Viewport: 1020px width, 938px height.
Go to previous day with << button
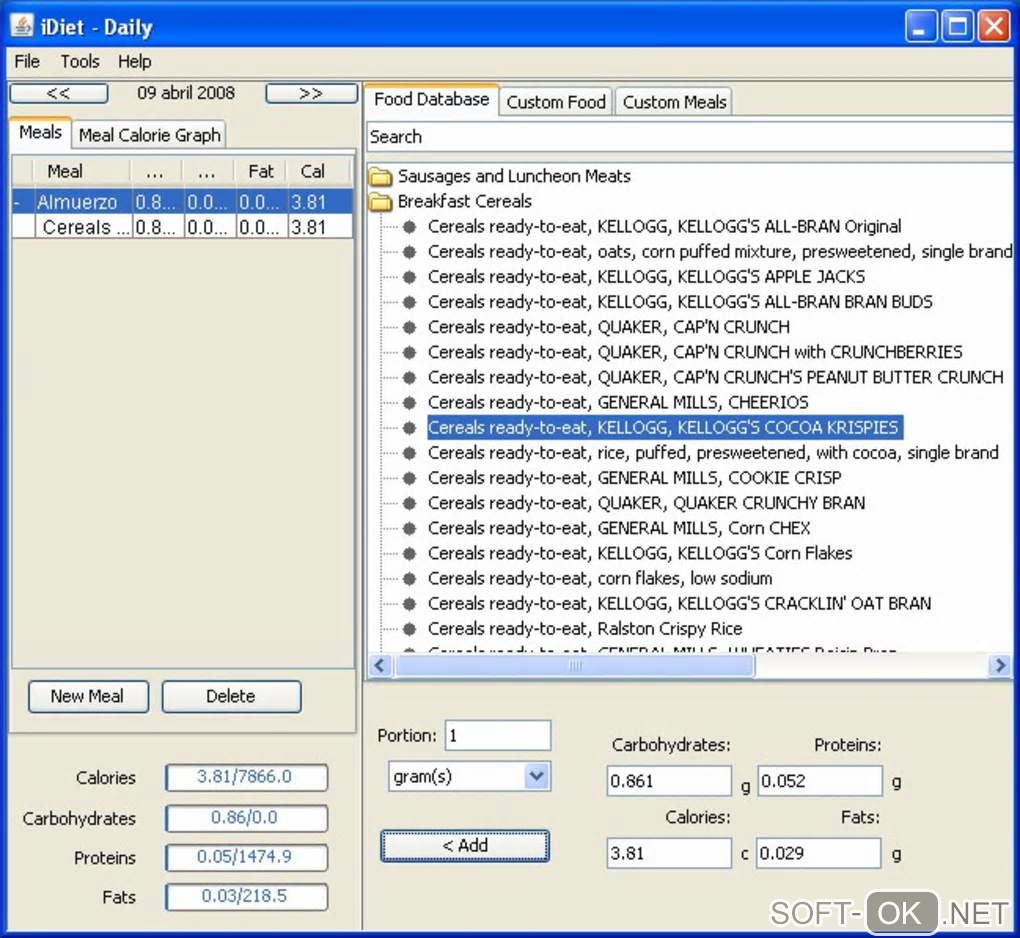tap(59, 94)
